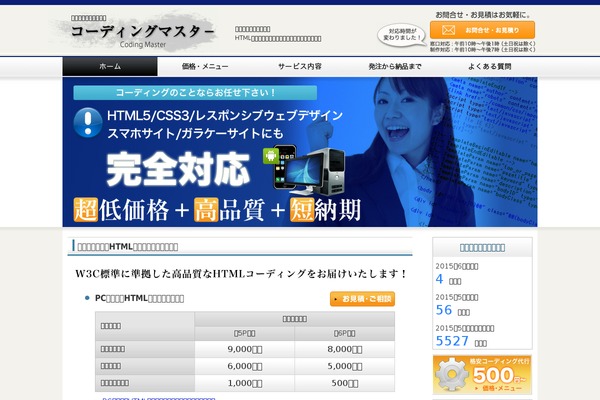Click the smiling woman hero image
600x400 pixels.
point(411,153)
